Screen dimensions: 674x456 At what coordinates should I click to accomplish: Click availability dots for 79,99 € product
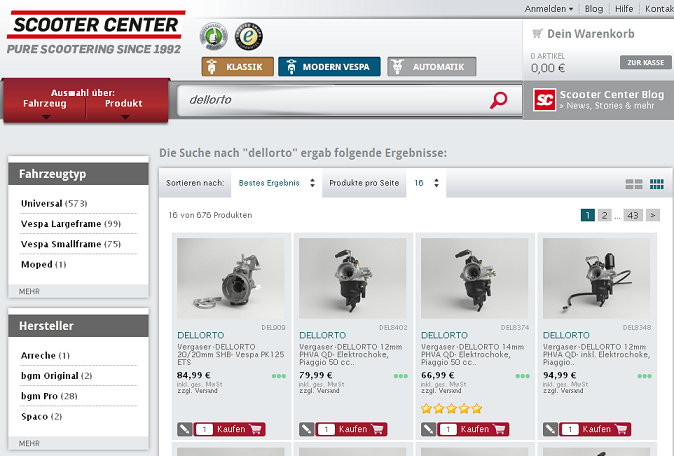tap(401, 376)
